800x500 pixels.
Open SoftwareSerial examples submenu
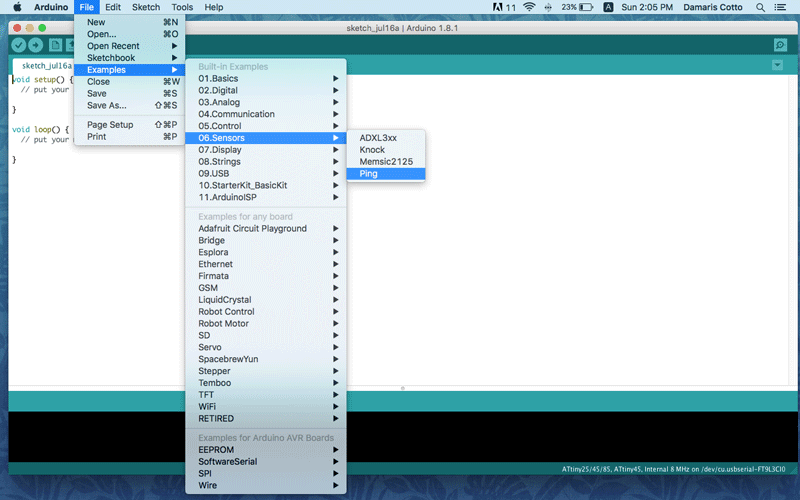(x=266, y=461)
